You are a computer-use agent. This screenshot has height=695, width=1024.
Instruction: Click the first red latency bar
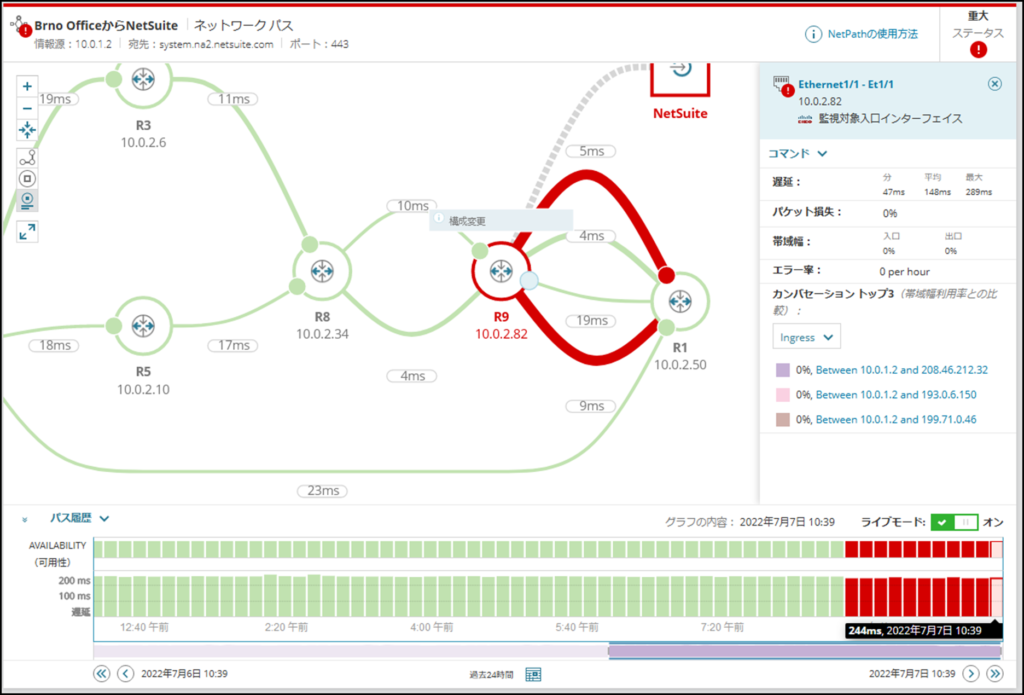[852, 598]
